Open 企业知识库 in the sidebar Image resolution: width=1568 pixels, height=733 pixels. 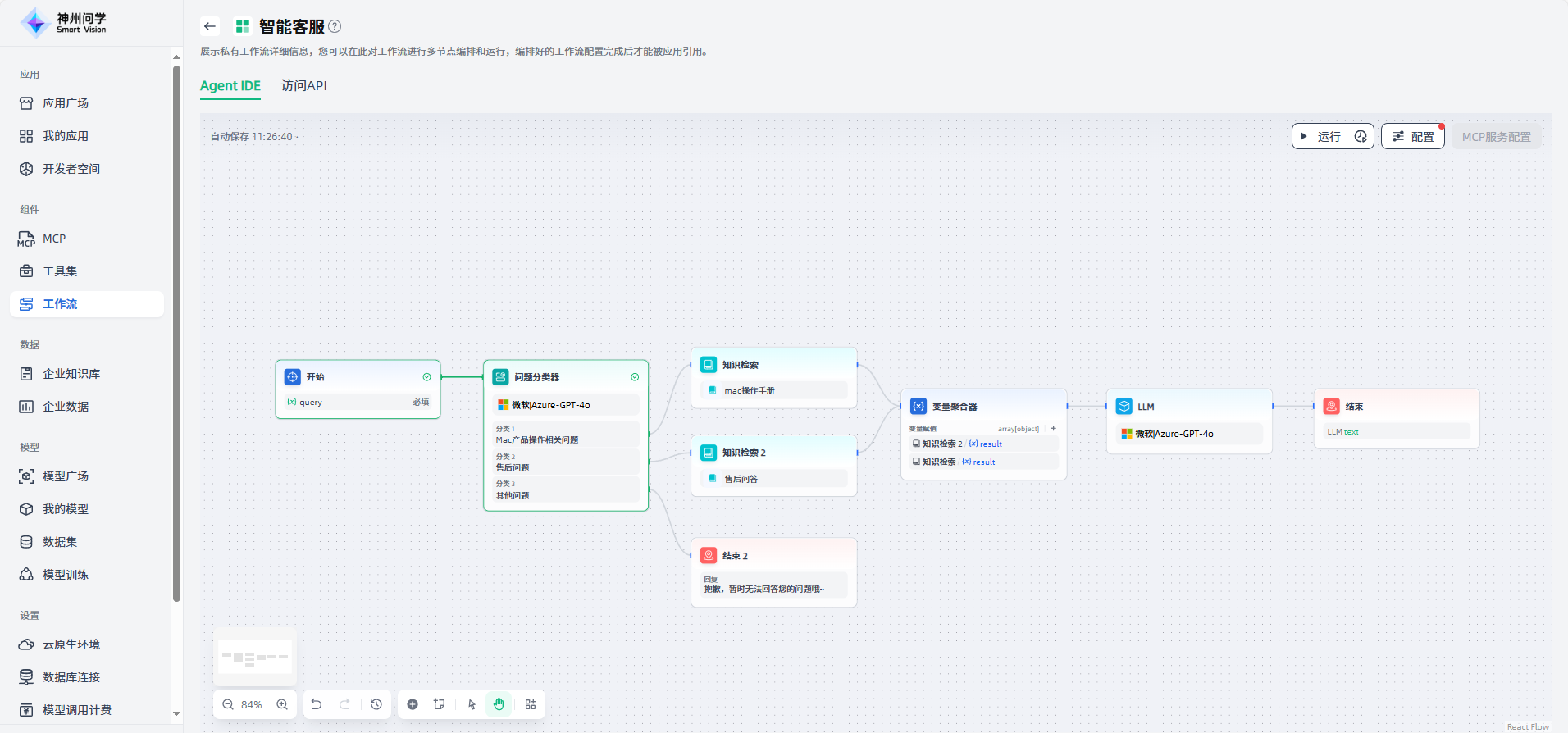click(71, 374)
